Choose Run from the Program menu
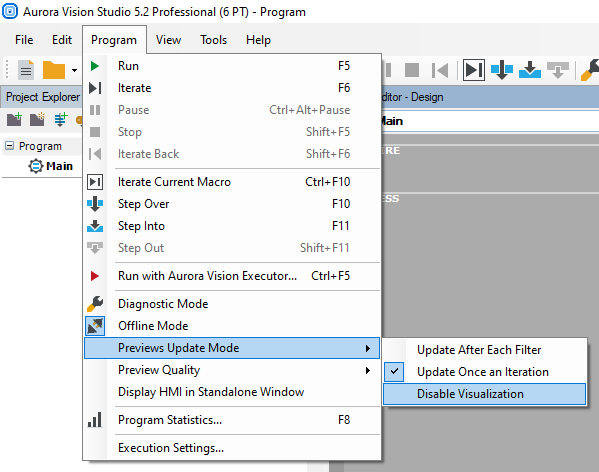This screenshot has width=599, height=472. pos(232,66)
